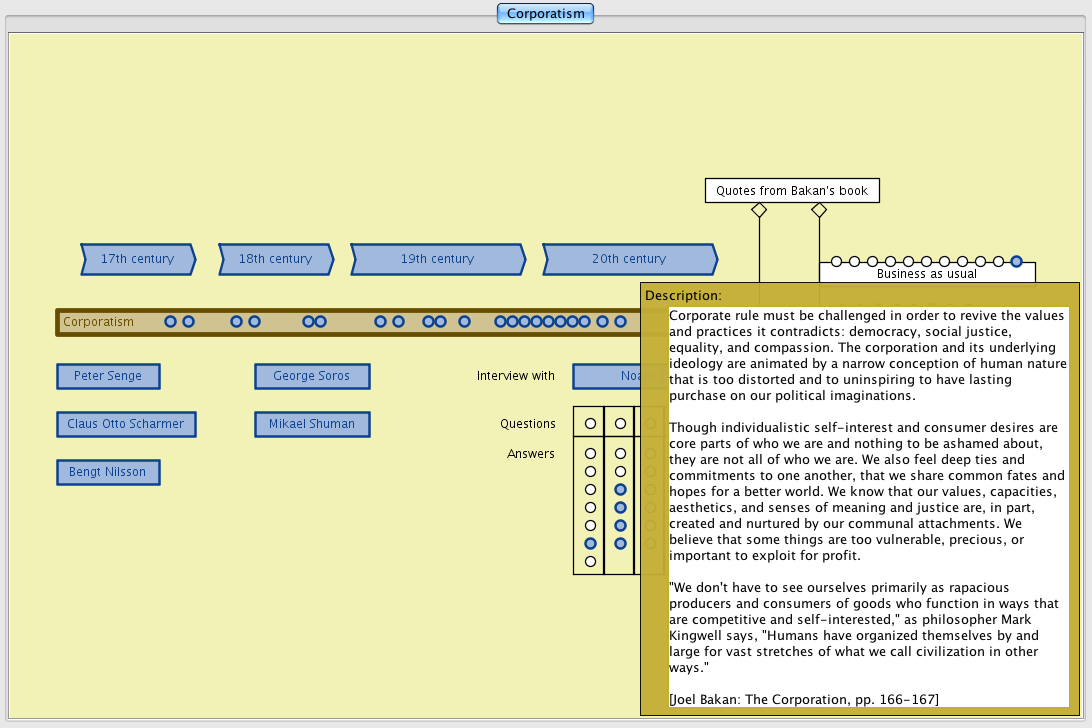Viewport: 1092px width, 728px height.
Task: Select the 19th century arrow box
Action: click(x=437, y=259)
